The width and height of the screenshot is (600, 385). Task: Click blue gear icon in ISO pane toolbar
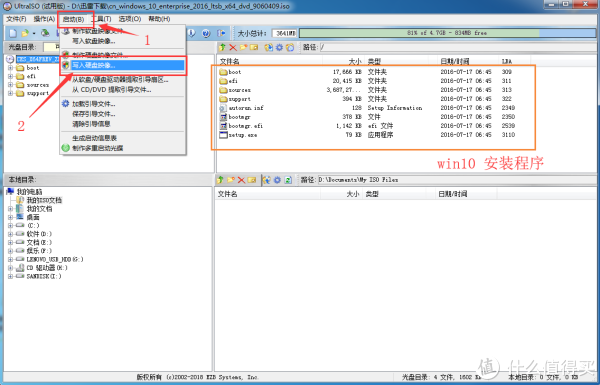coord(279,47)
